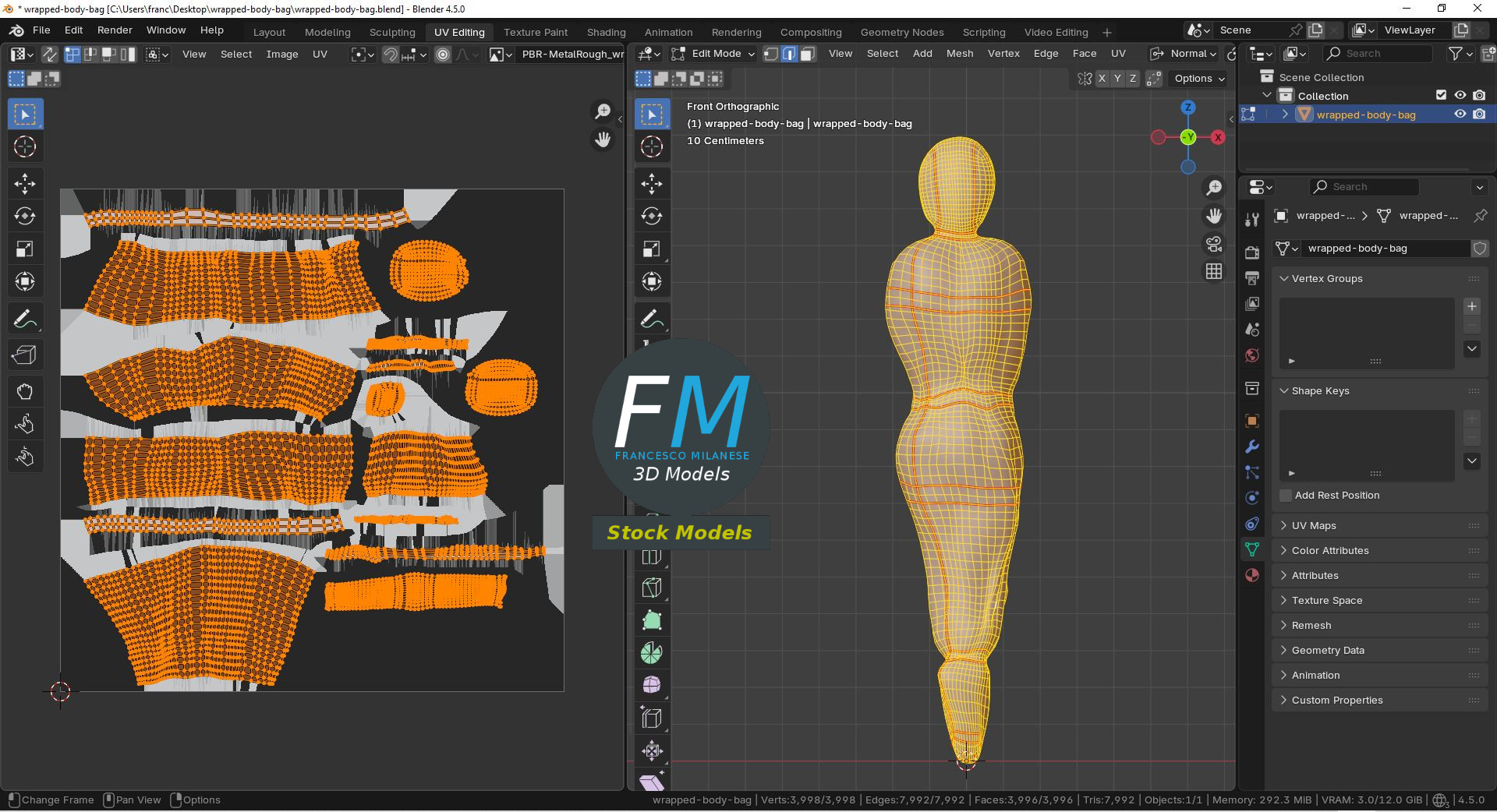Activate the Annotate tool in UV editor
This screenshot has height=812, width=1497.
tap(25, 320)
